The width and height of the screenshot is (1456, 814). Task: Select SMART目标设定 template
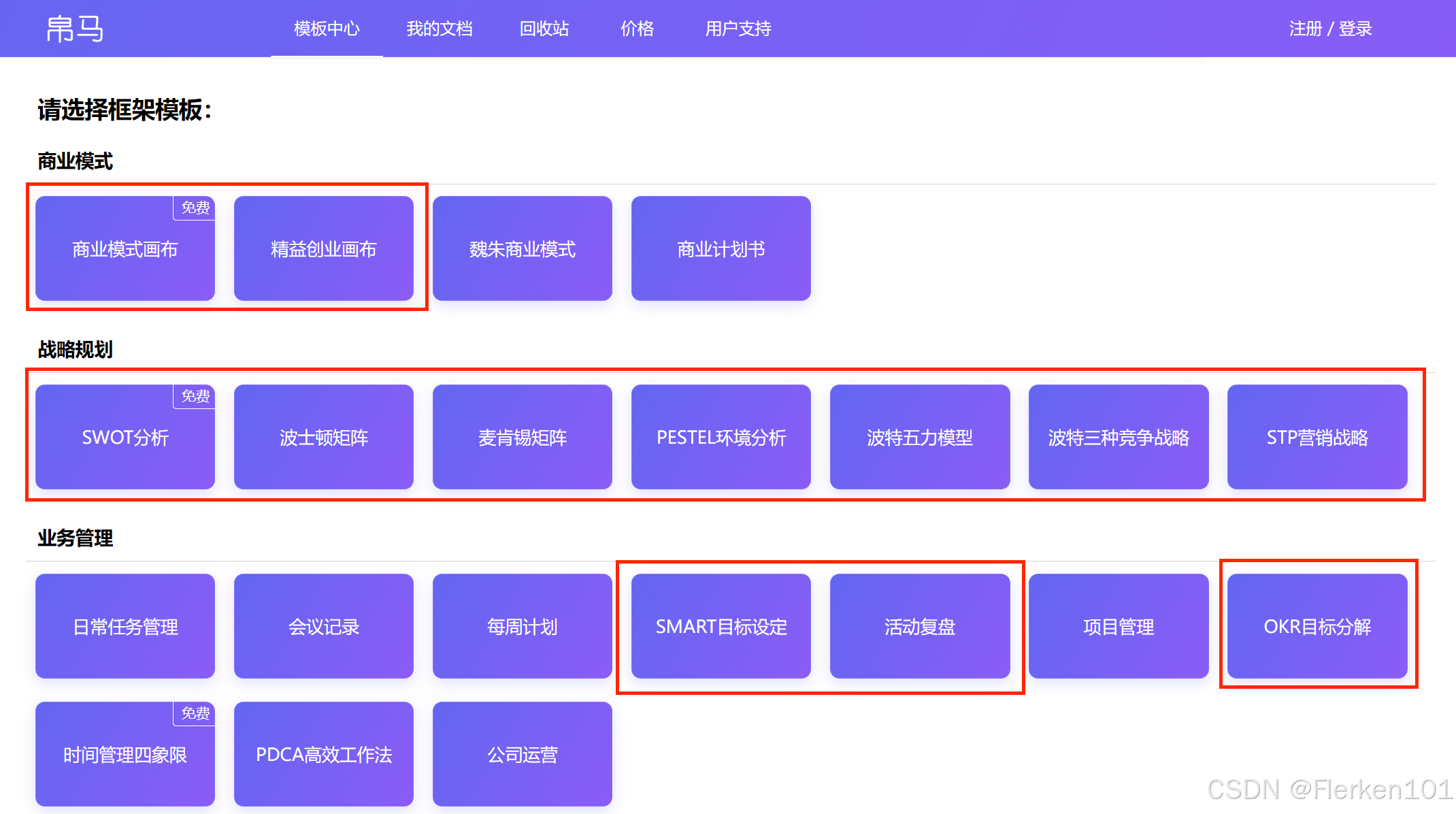coord(721,627)
